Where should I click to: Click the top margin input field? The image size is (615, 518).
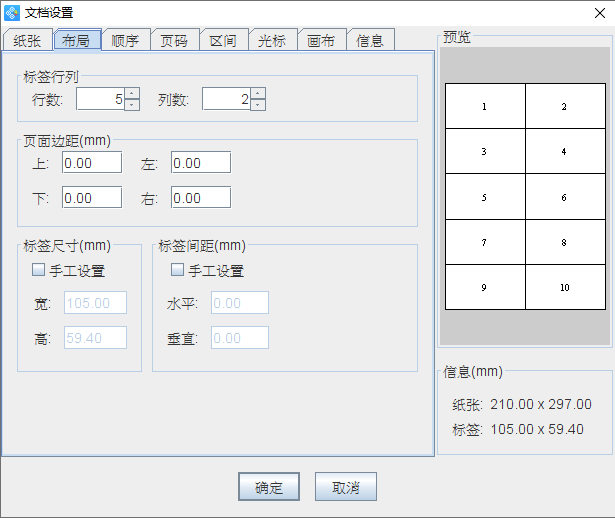coord(91,163)
